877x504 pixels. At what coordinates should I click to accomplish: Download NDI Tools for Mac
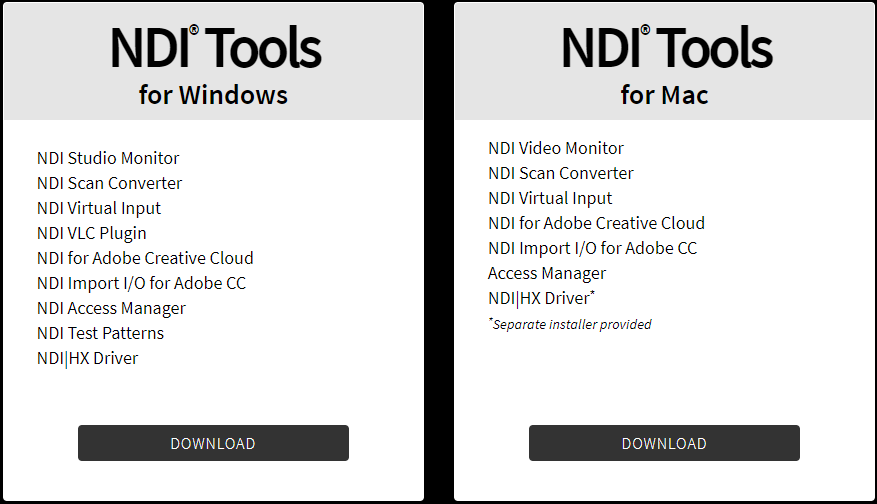pos(664,443)
